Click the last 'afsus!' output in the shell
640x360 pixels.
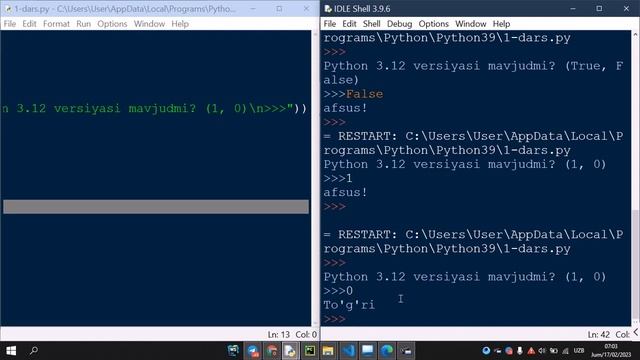(345, 192)
